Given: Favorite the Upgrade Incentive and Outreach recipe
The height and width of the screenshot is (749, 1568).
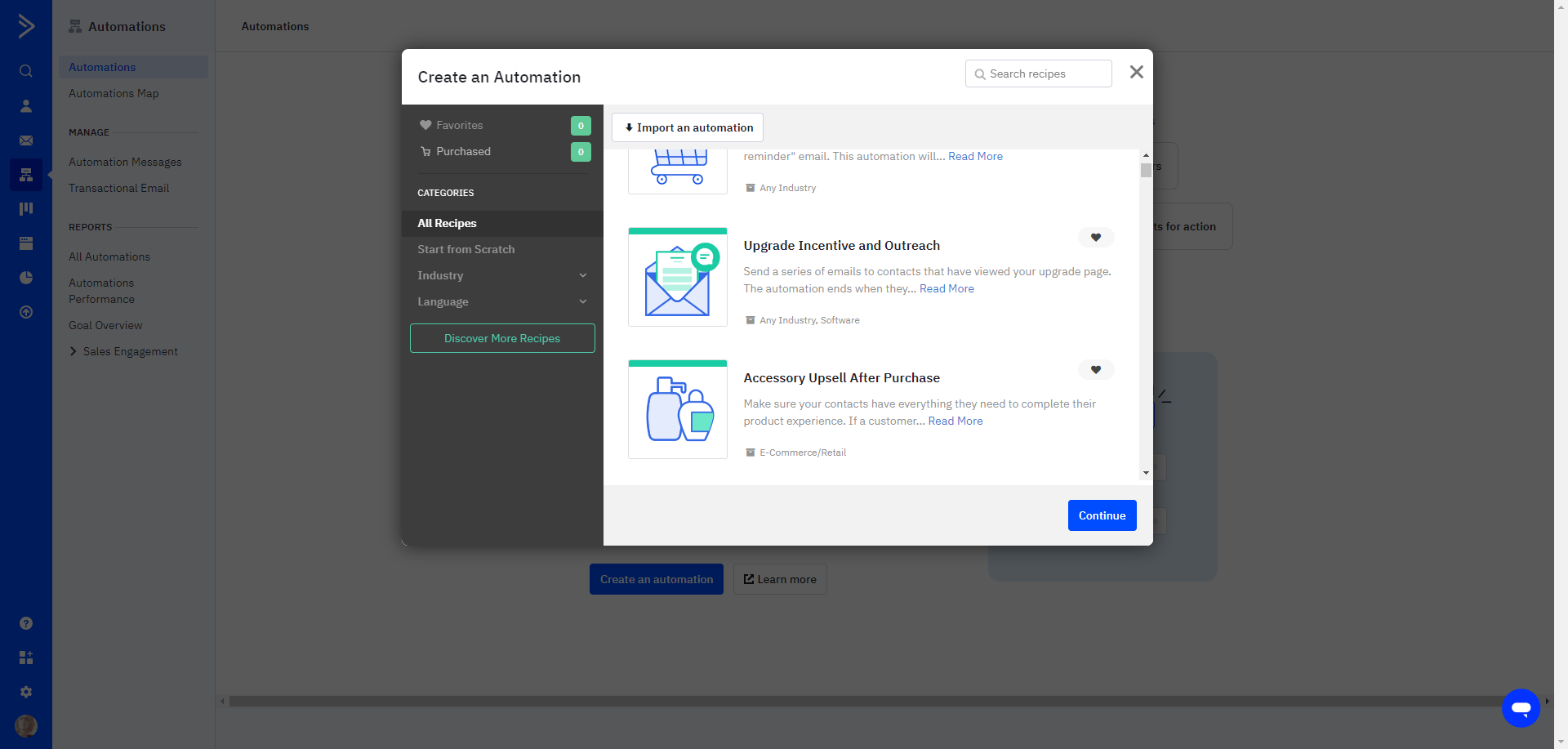Looking at the screenshot, I should click(x=1096, y=237).
